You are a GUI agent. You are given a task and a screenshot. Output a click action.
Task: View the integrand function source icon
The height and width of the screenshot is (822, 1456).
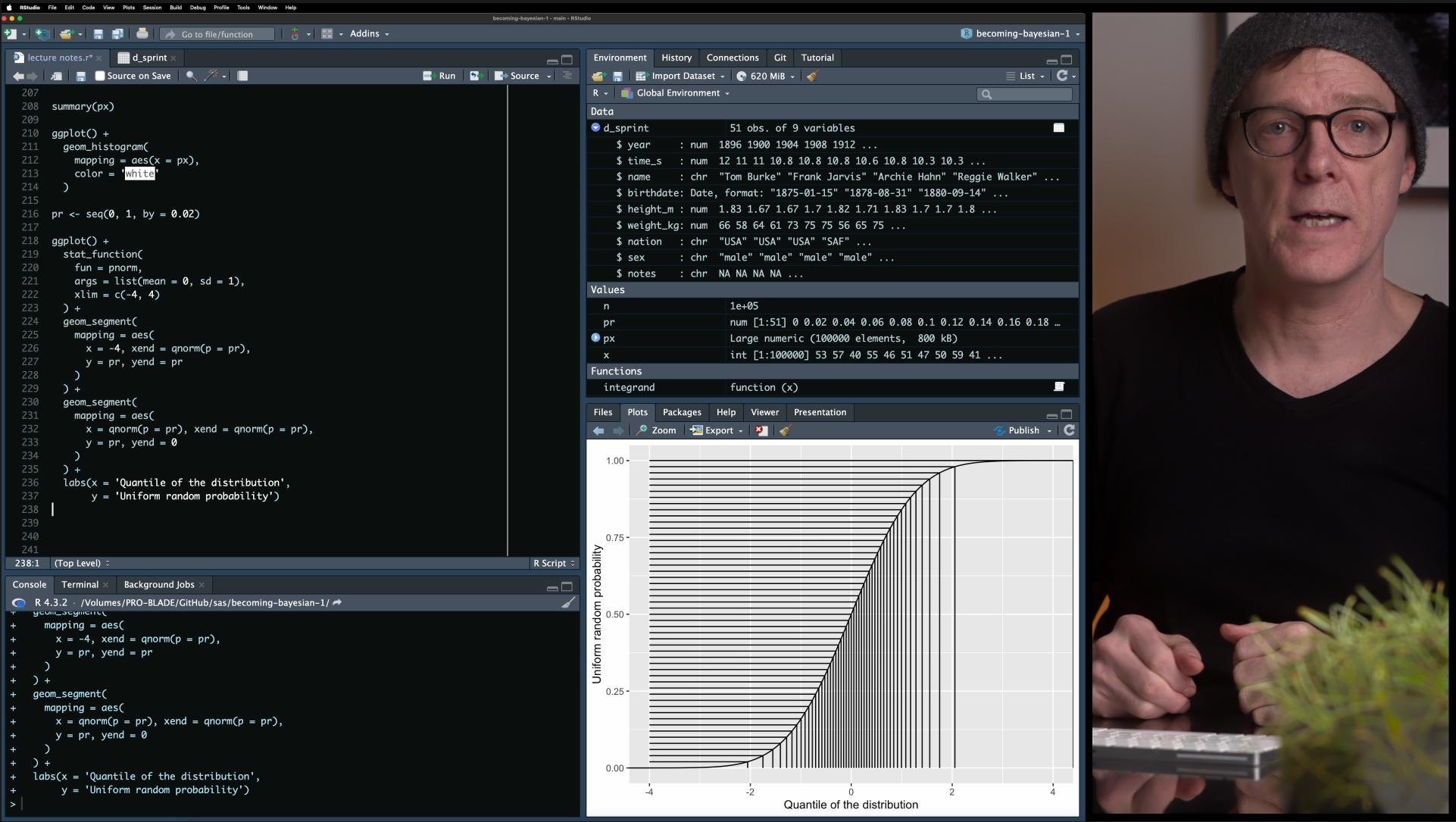point(1059,387)
